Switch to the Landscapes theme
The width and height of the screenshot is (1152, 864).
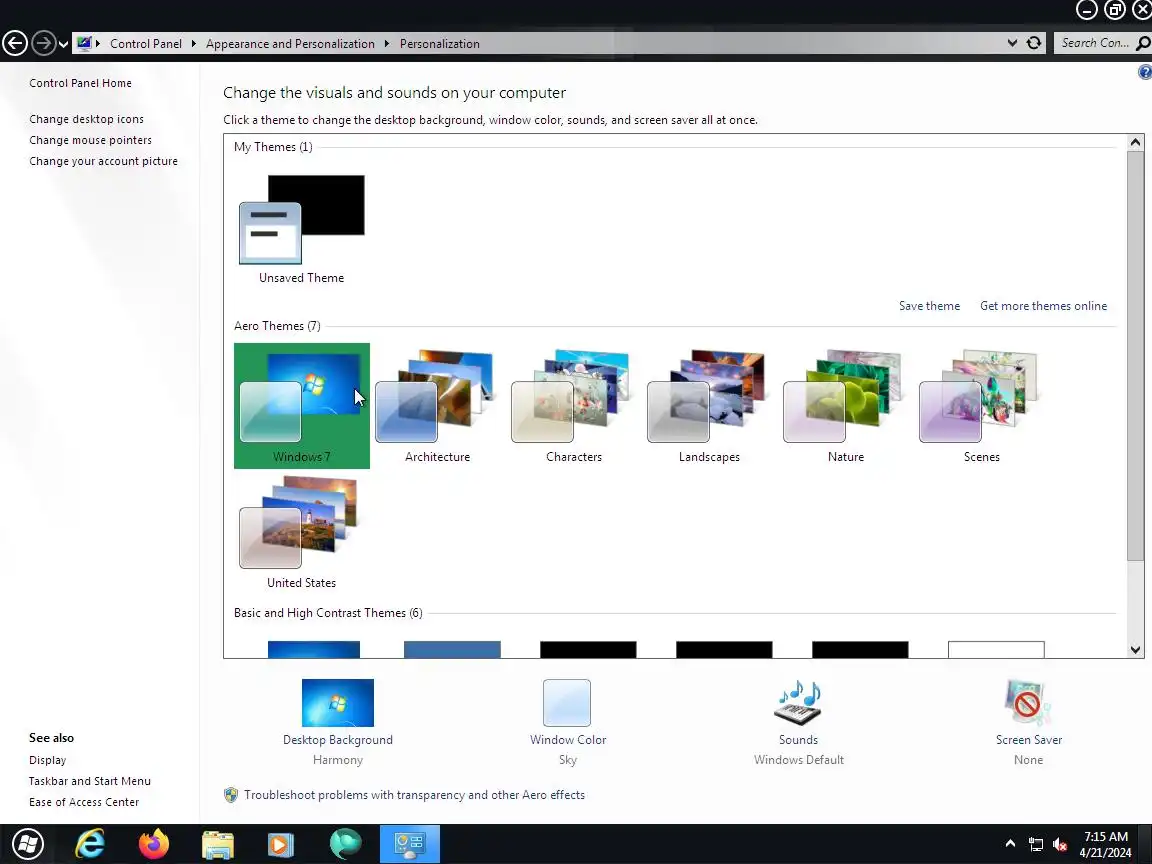[x=709, y=406]
